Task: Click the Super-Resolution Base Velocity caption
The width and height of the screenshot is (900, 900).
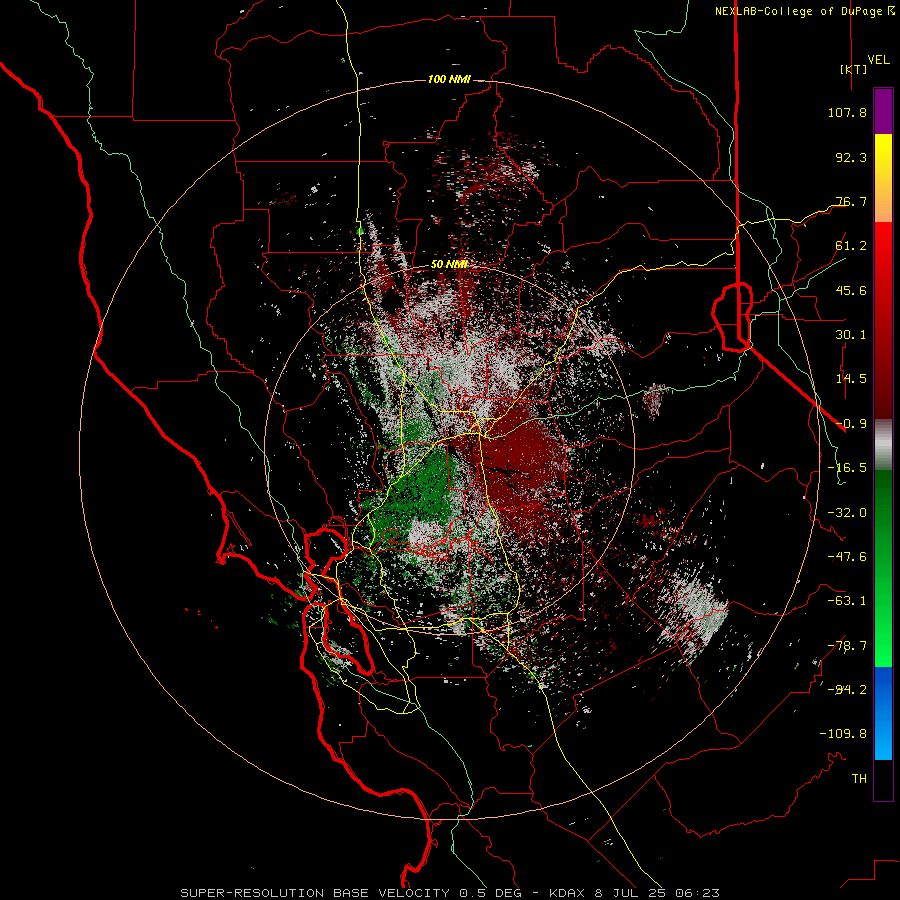Action: pyautogui.click(x=450, y=893)
